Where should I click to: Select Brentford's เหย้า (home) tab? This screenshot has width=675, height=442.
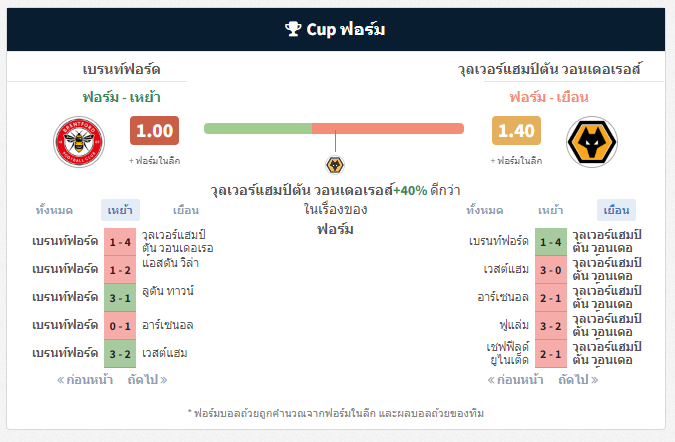(120, 210)
